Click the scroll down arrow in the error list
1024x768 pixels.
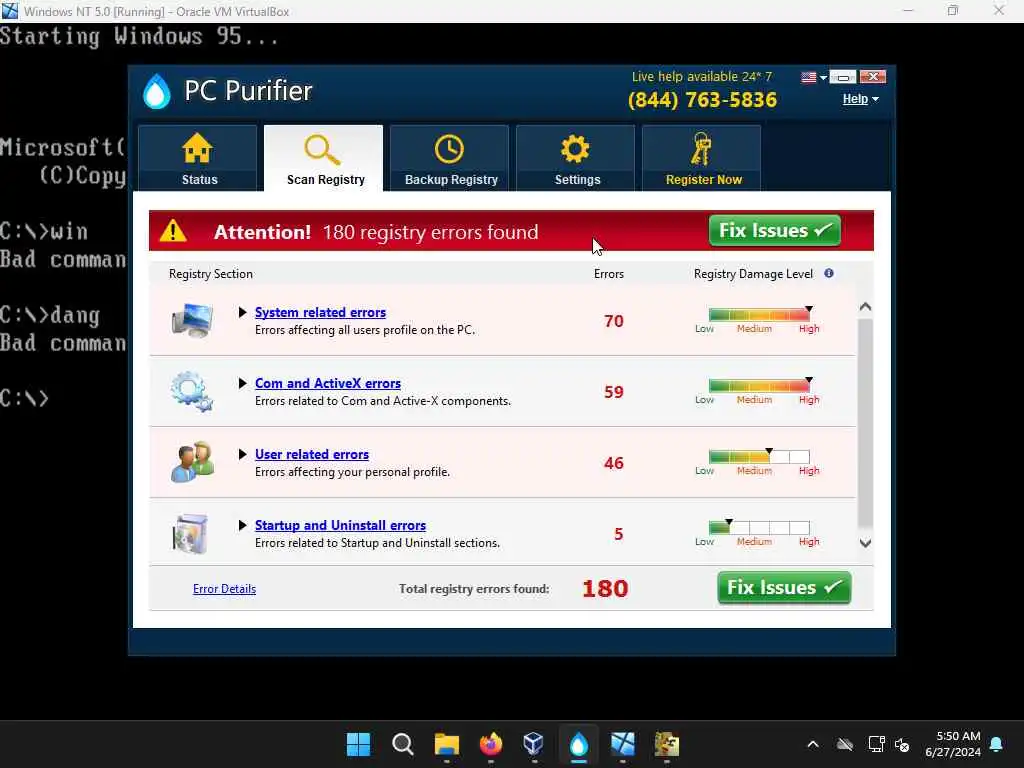865,543
